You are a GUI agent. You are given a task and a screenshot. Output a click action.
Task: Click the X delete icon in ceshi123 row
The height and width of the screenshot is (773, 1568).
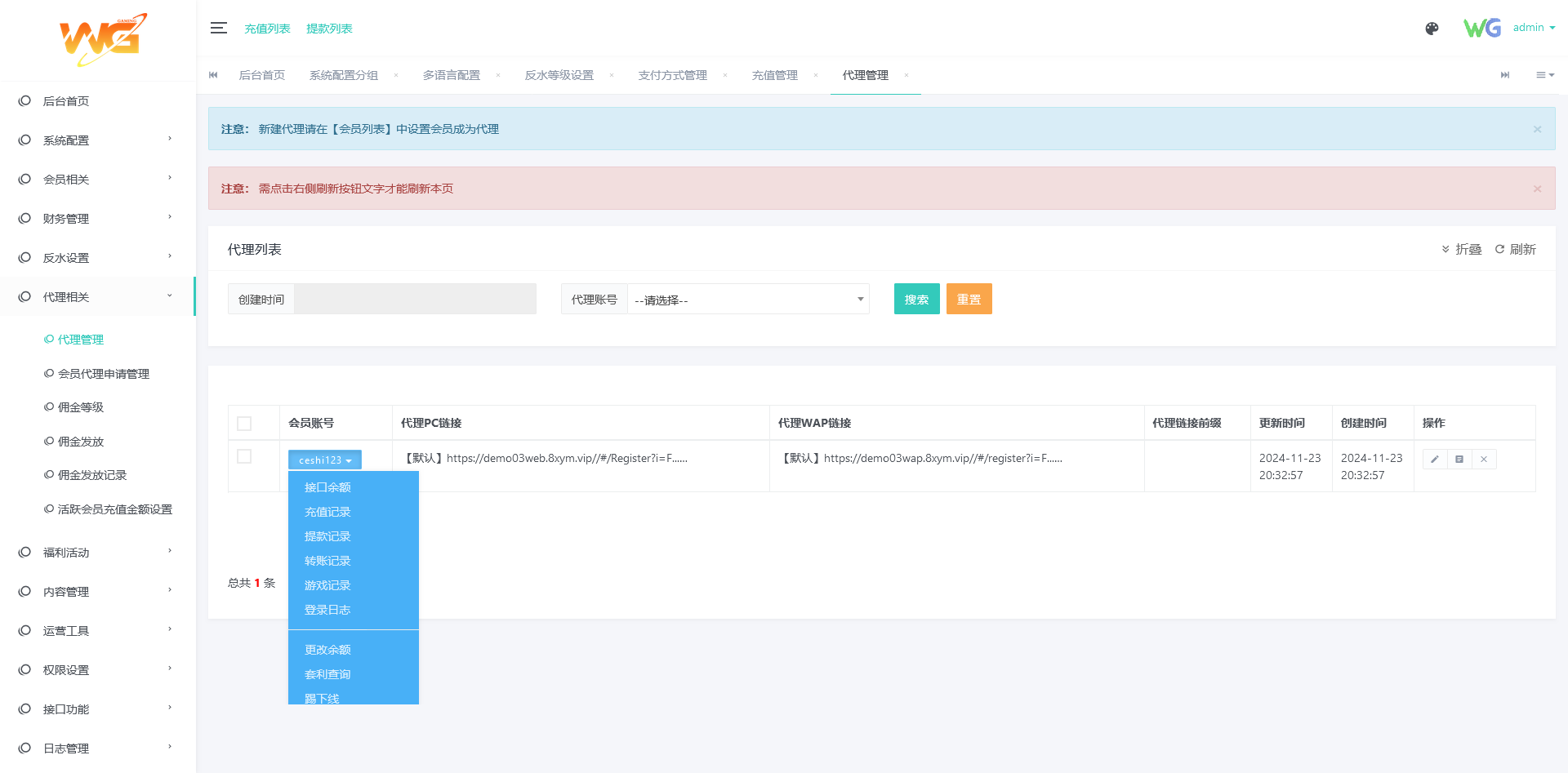point(1484,460)
